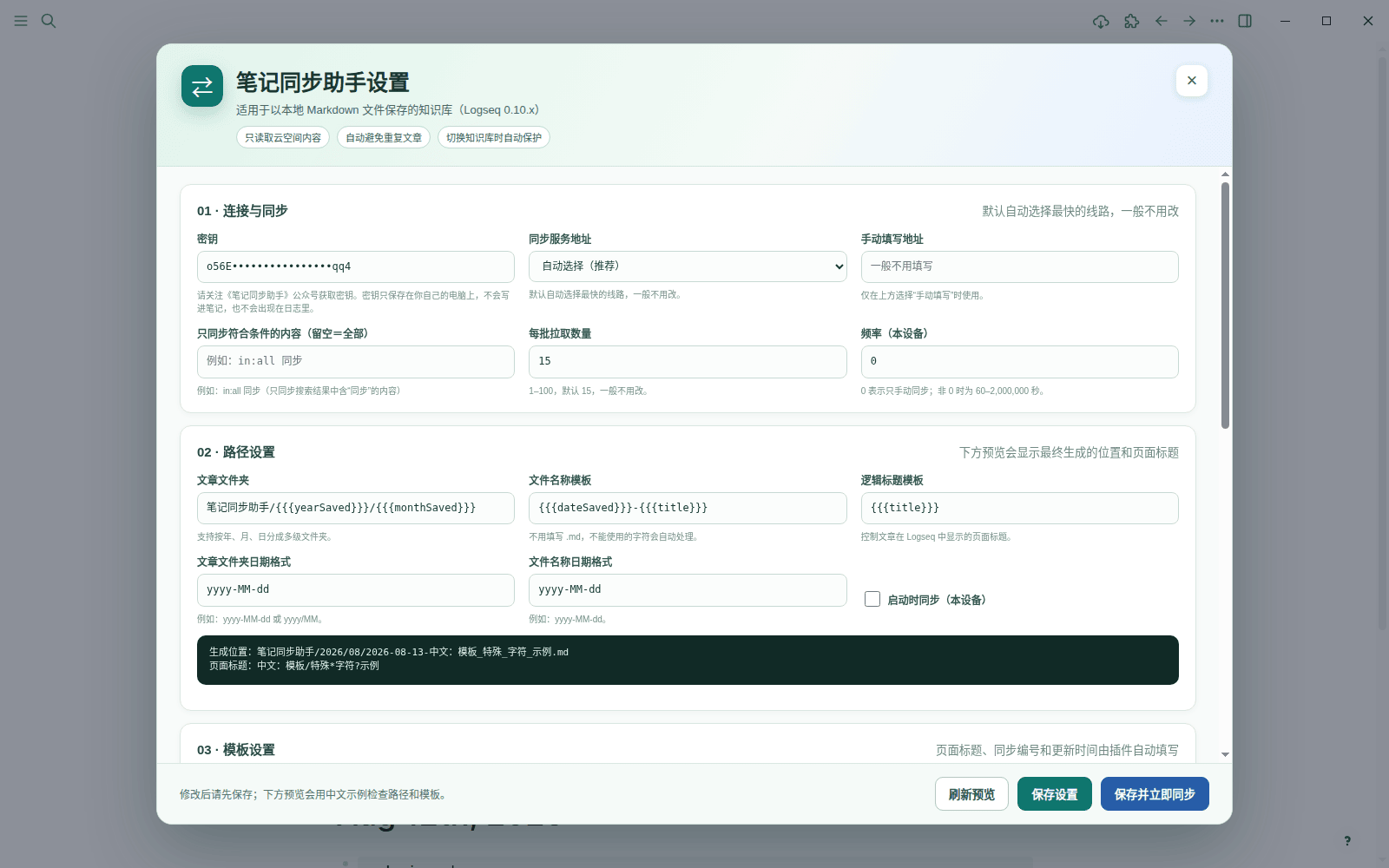Open the help question mark button
The height and width of the screenshot is (868, 1389).
coord(1347,840)
